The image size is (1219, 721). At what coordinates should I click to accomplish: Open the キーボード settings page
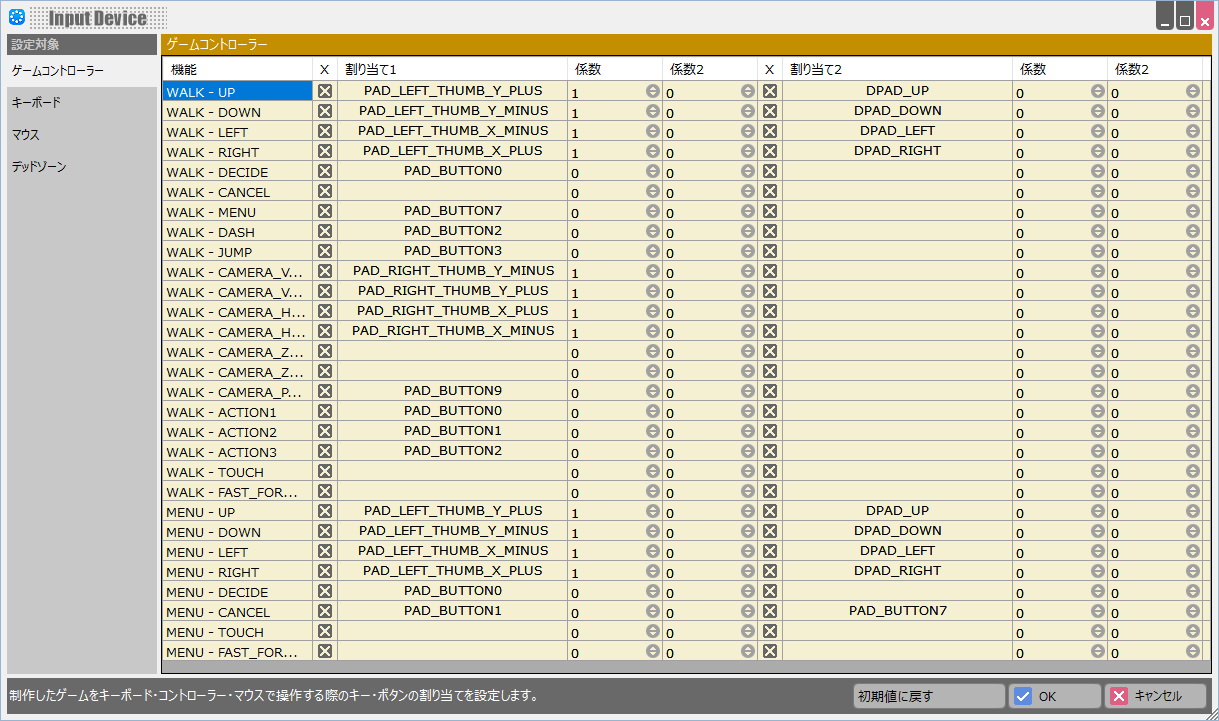(x=36, y=103)
